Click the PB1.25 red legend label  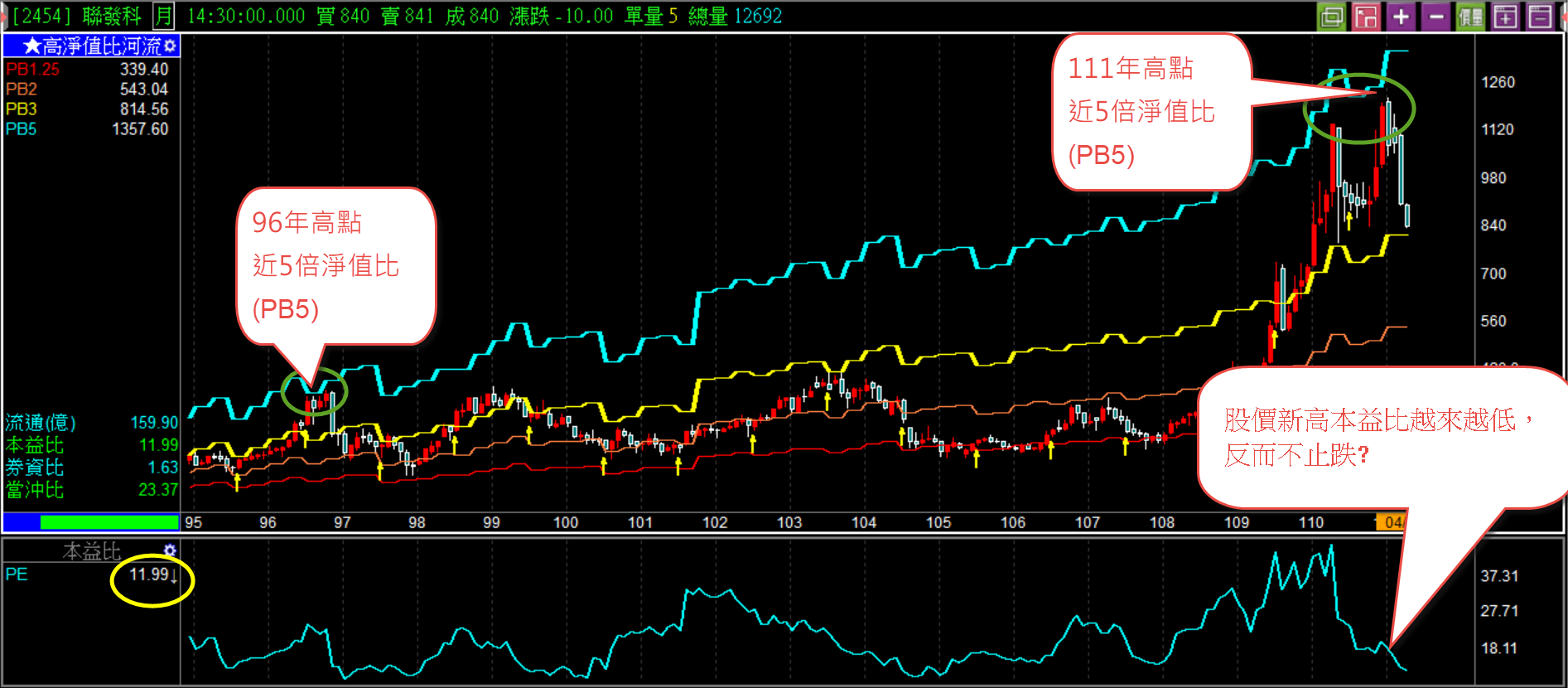coord(32,70)
